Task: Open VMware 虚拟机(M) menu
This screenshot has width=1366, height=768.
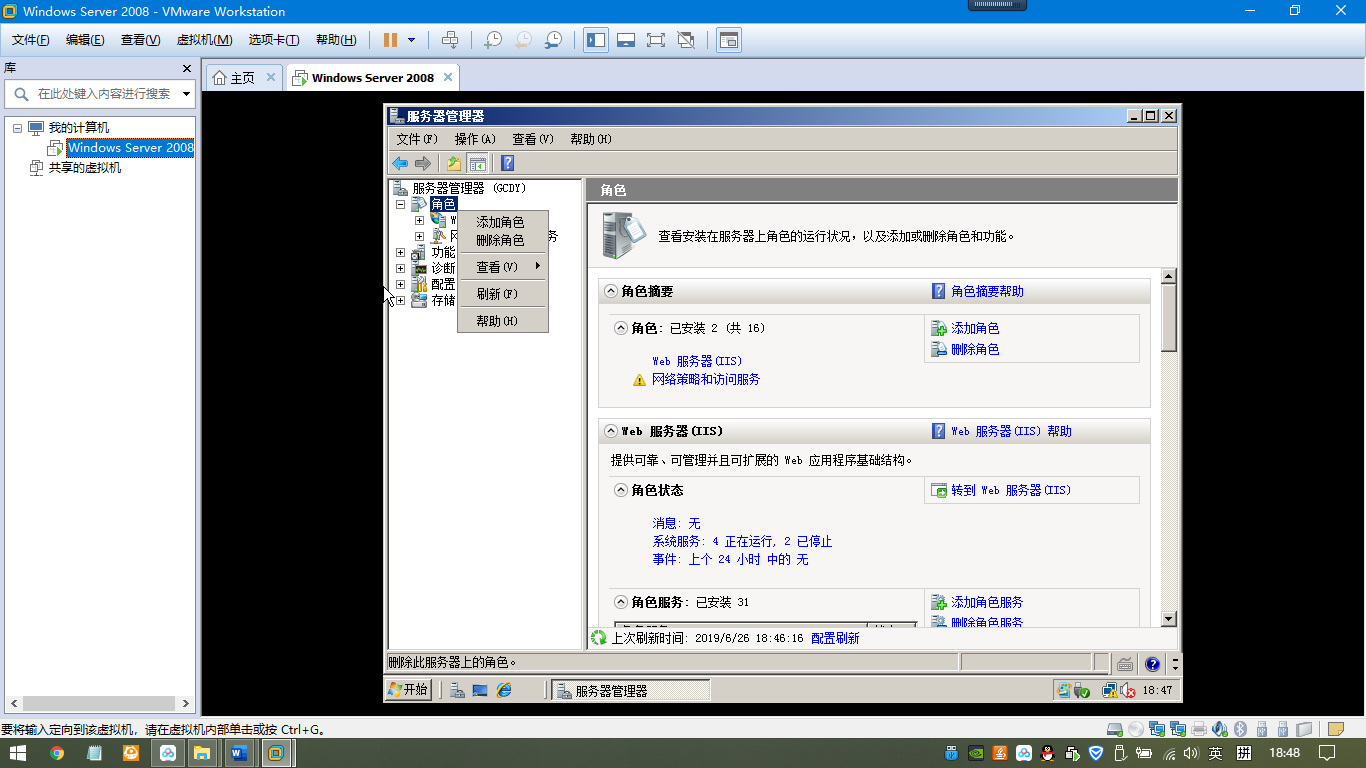Action: click(204, 40)
